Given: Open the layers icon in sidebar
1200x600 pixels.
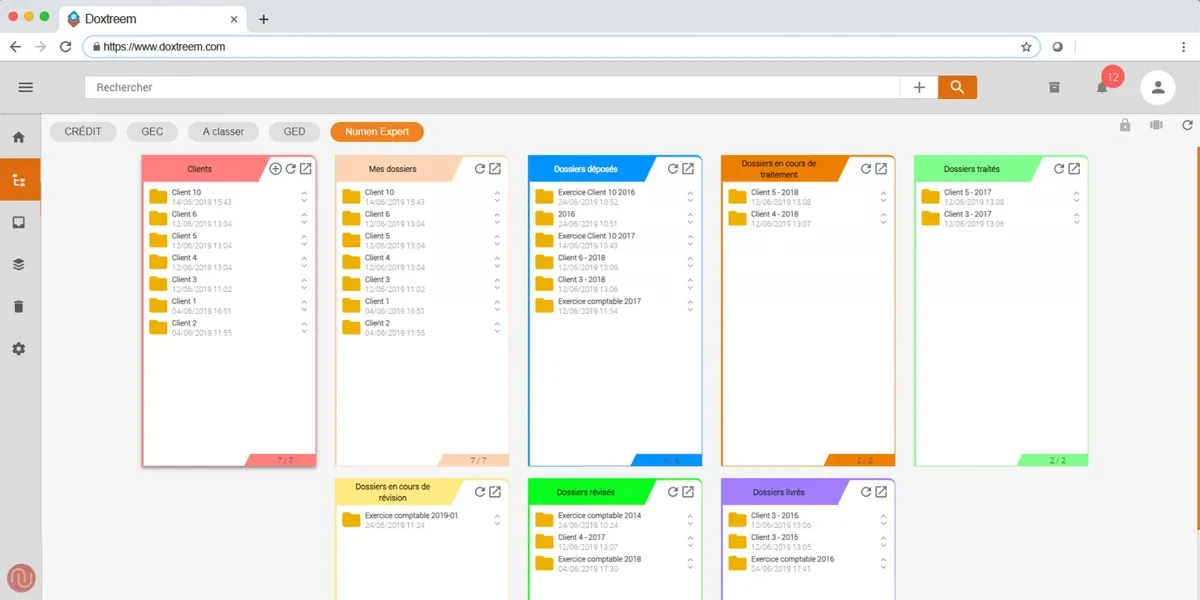Looking at the screenshot, I should pyautogui.click(x=18, y=265).
